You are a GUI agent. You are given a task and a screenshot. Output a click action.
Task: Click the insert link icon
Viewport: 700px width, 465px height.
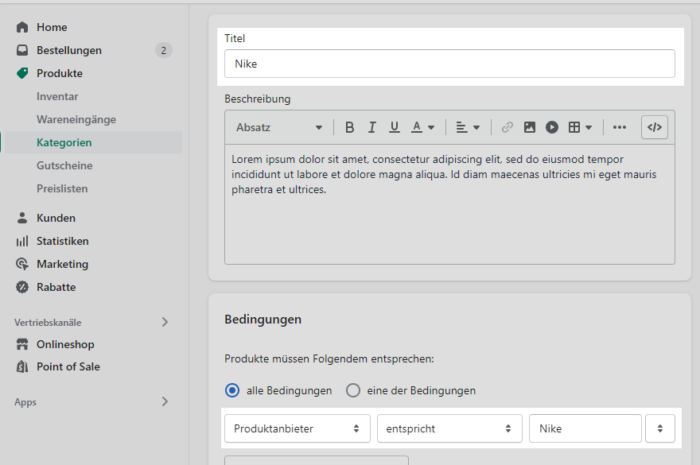pyautogui.click(x=507, y=128)
